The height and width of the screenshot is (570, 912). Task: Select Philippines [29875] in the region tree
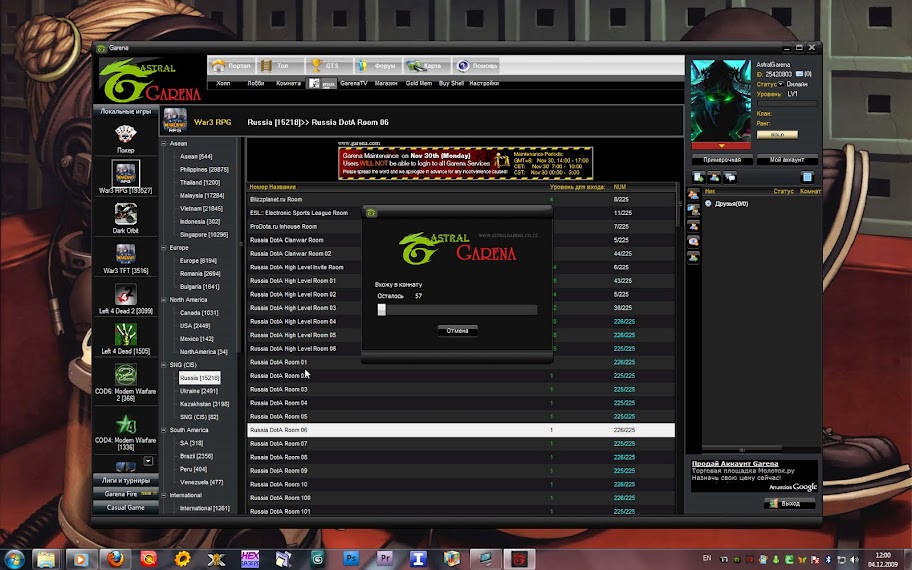pos(204,170)
